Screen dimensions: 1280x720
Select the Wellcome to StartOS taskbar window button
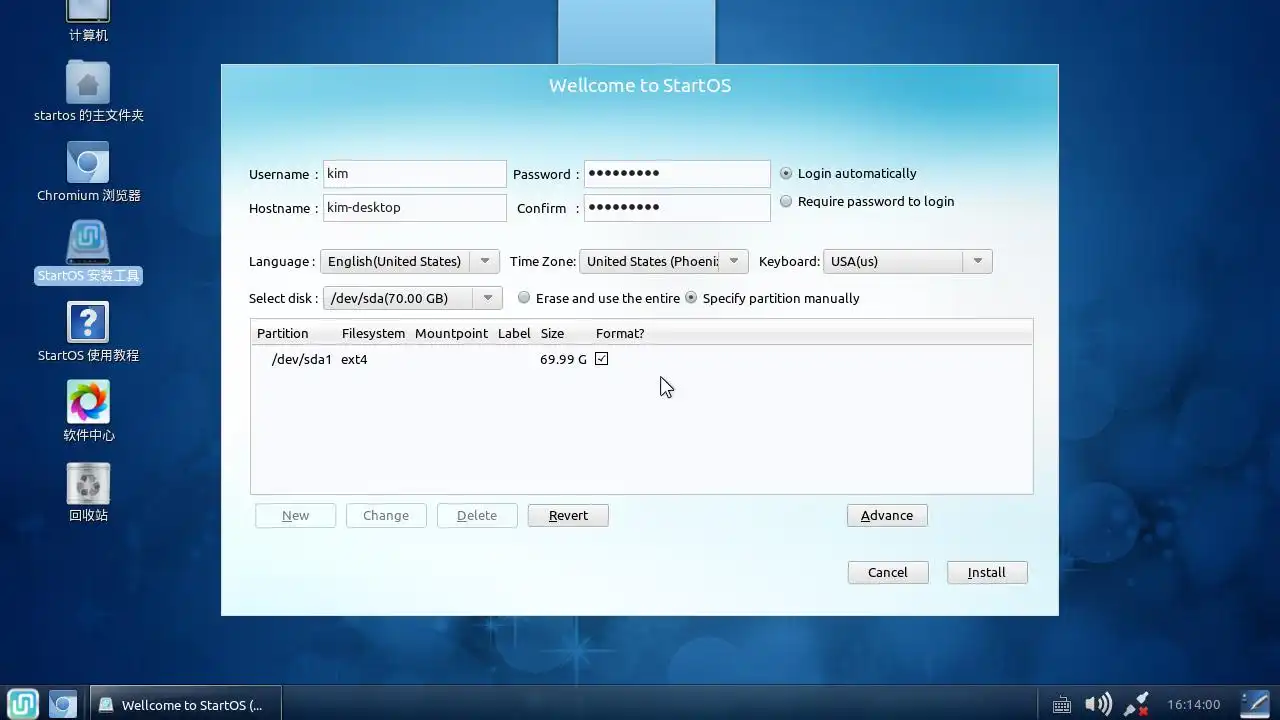point(185,705)
